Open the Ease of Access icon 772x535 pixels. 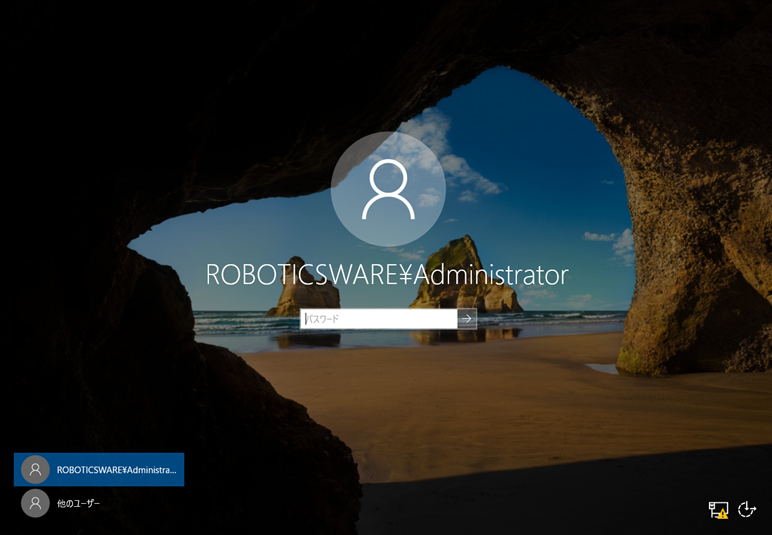[746, 509]
